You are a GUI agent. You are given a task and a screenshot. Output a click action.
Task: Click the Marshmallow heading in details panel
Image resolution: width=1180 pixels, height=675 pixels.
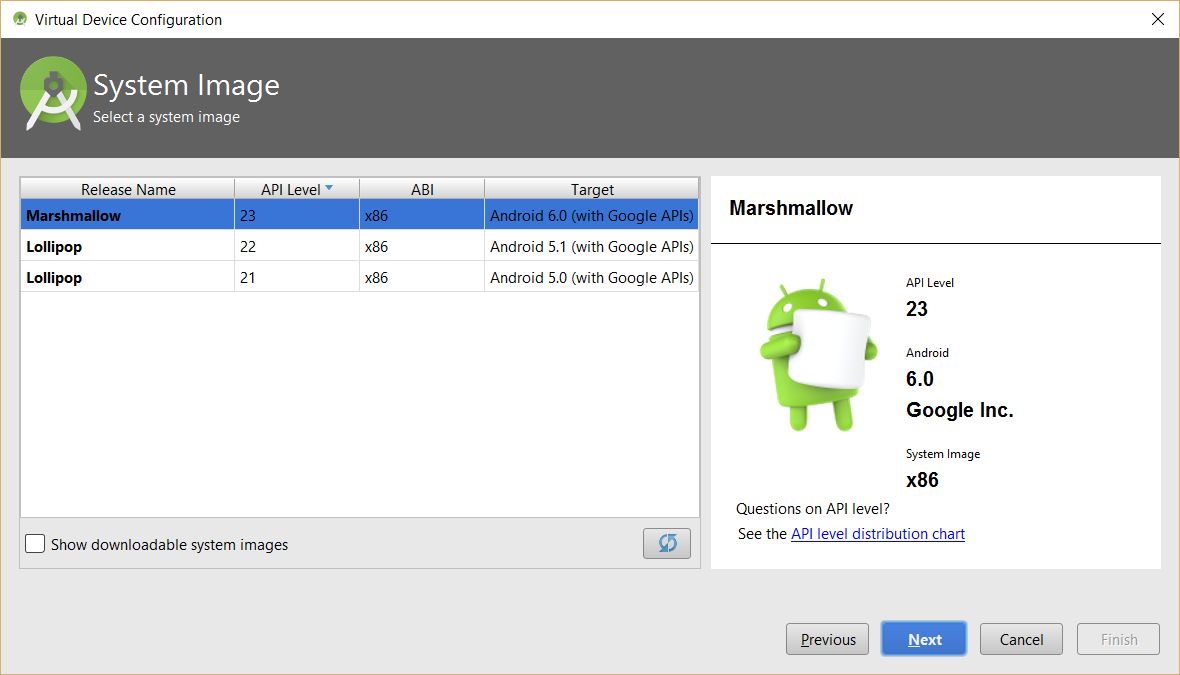(x=791, y=208)
